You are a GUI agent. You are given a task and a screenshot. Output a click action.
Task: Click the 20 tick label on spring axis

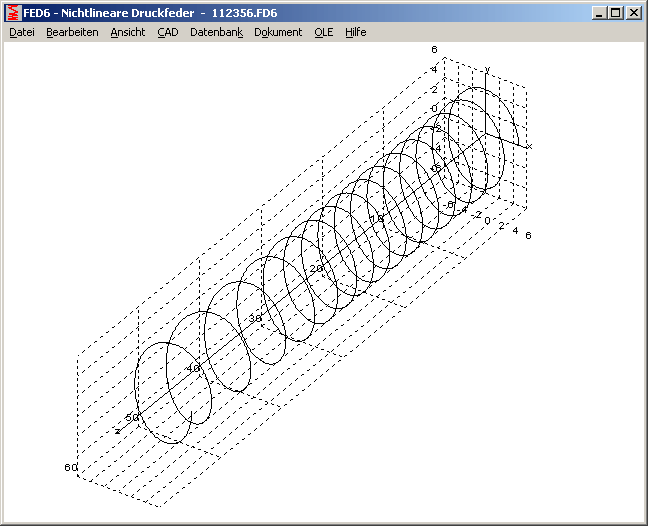pyautogui.click(x=316, y=269)
